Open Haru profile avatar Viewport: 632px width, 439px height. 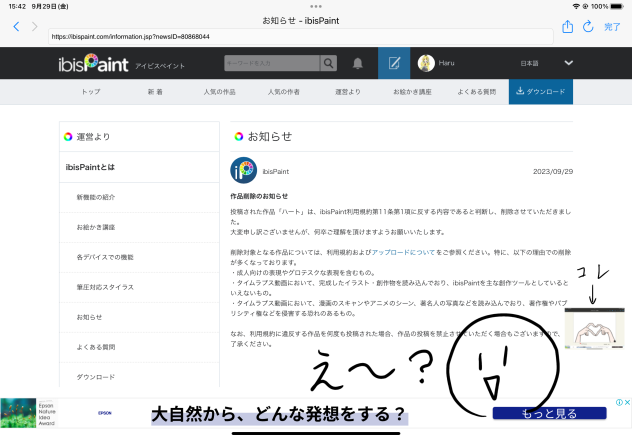(426, 63)
